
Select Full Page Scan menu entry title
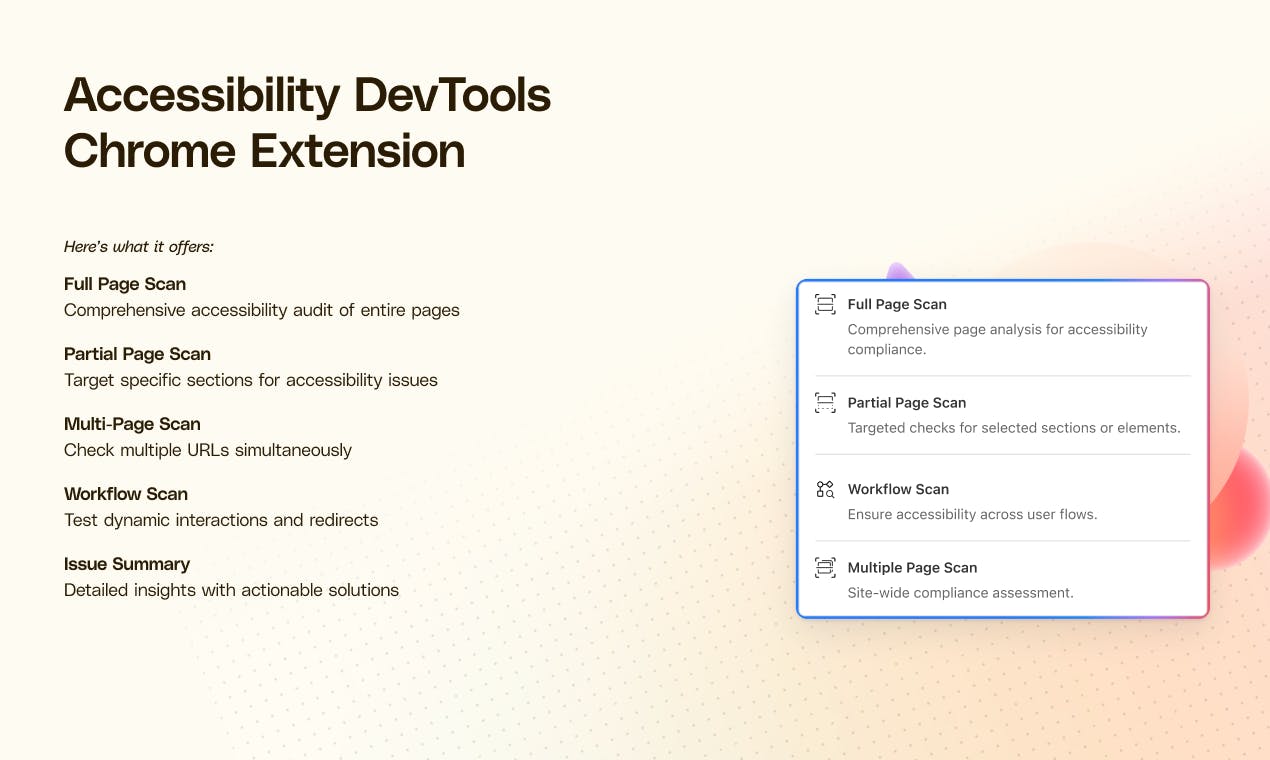pyautogui.click(x=897, y=304)
